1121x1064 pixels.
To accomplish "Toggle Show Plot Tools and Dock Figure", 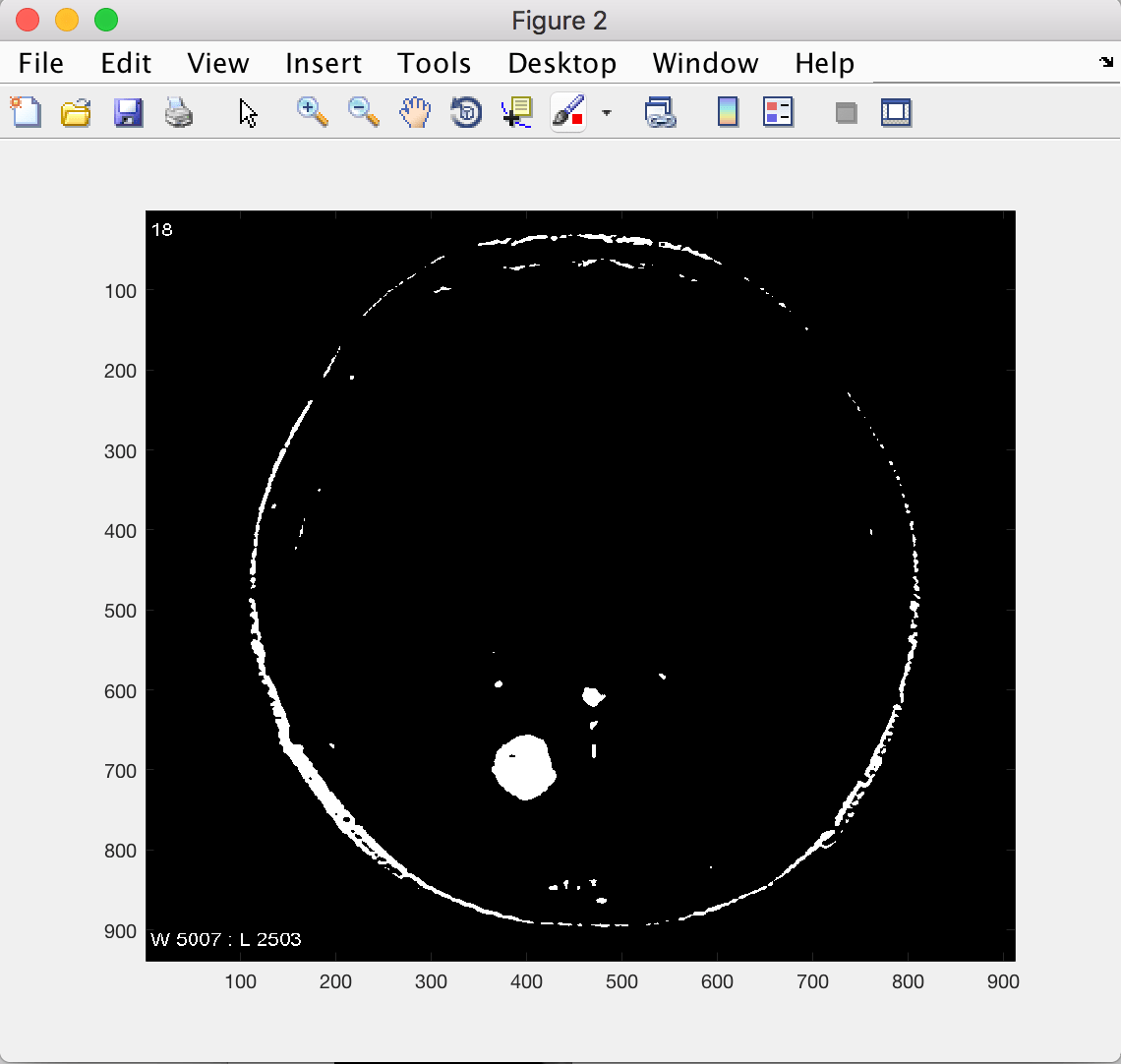I will click(896, 111).
